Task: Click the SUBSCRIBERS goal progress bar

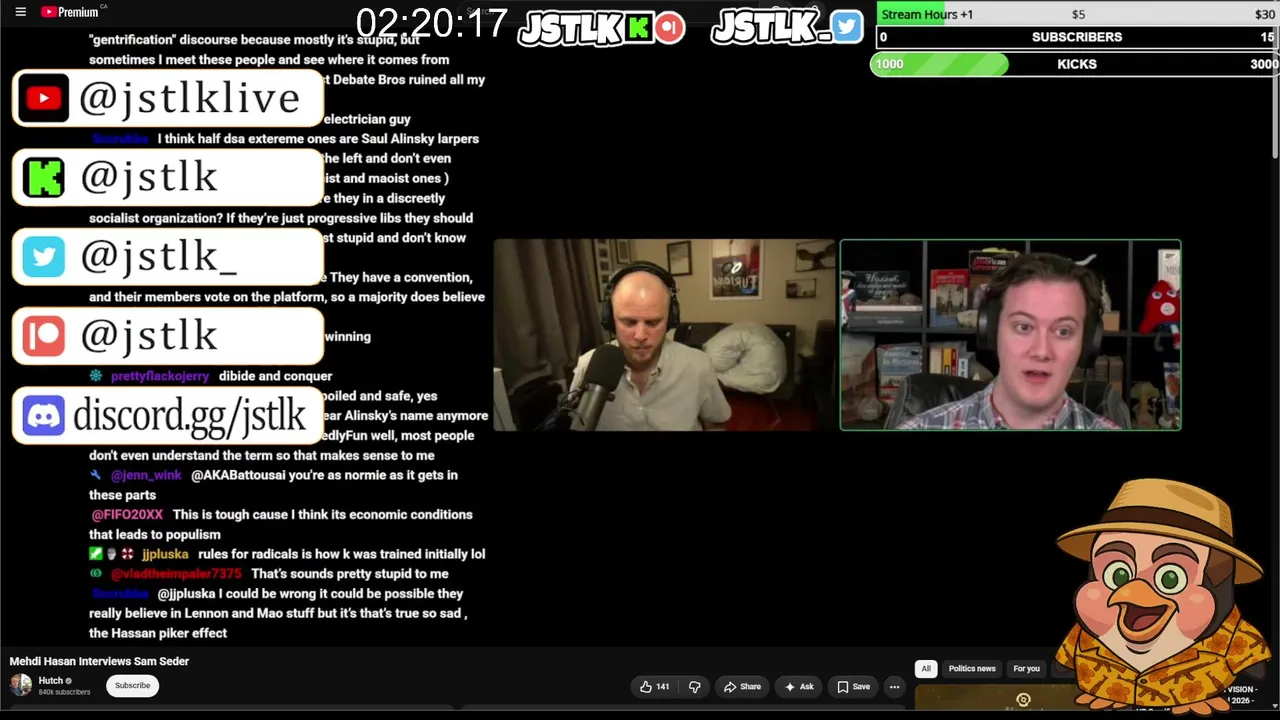Action: 1077,37
